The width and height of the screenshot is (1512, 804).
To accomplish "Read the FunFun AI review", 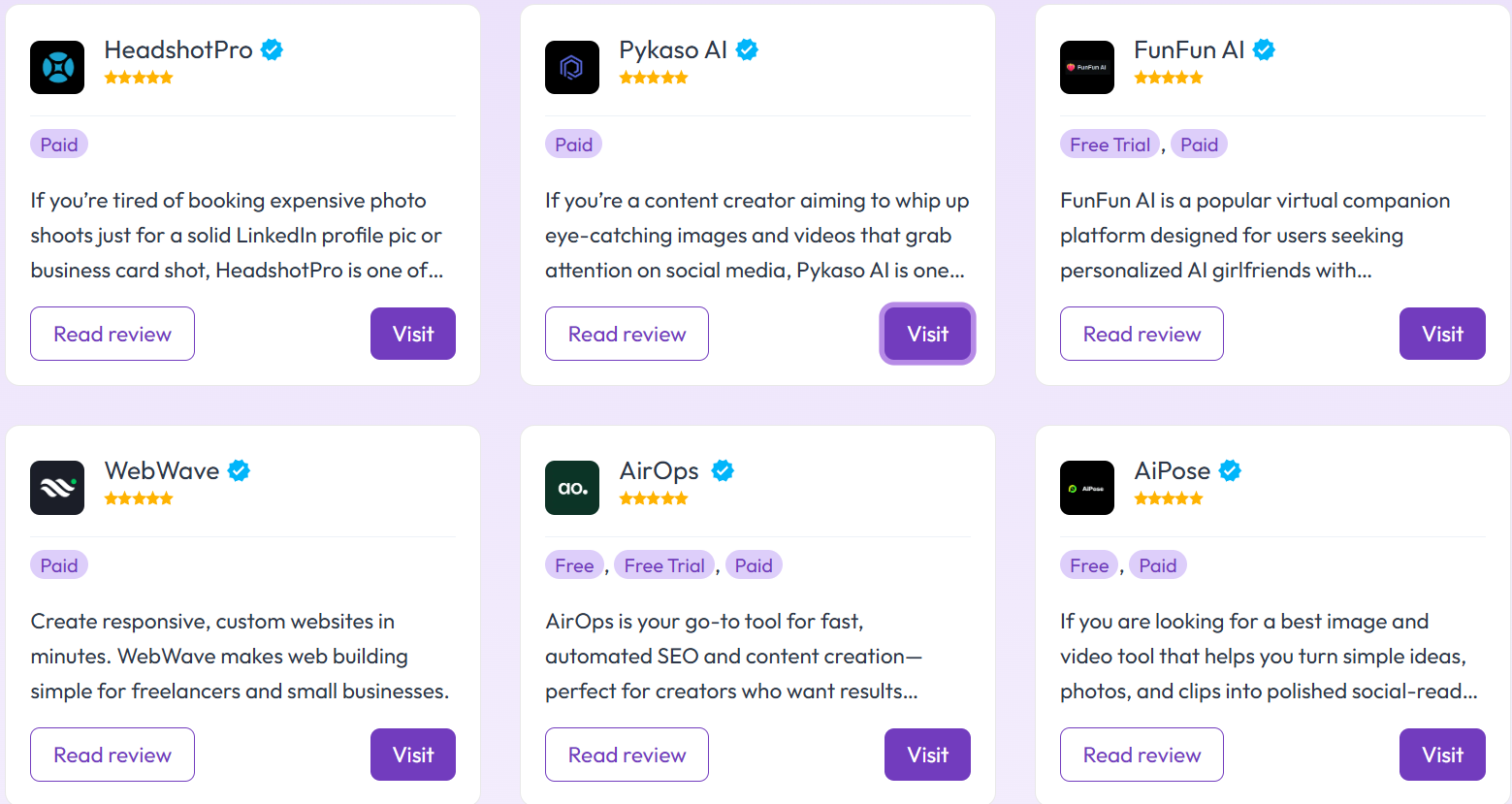I will tap(1142, 334).
